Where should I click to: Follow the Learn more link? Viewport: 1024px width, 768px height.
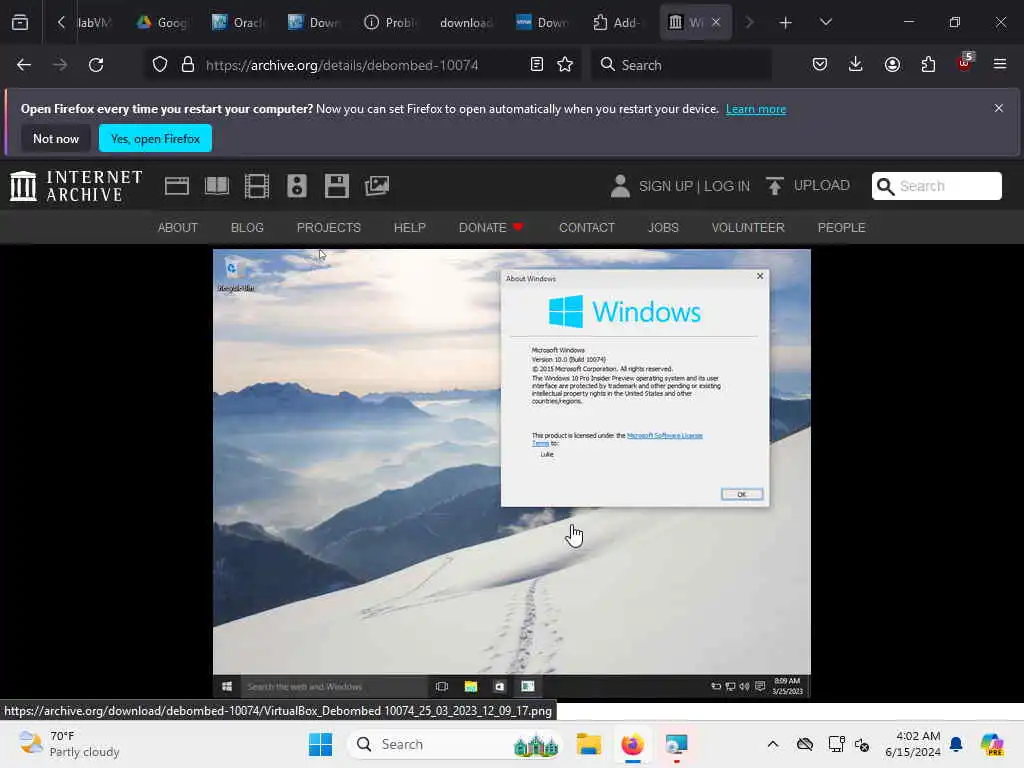(x=756, y=109)
